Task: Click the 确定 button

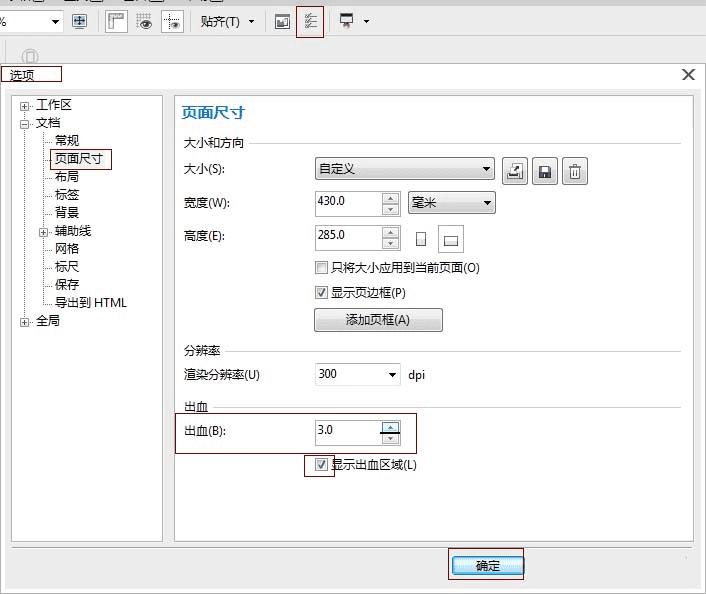Action: click(488, 565)
